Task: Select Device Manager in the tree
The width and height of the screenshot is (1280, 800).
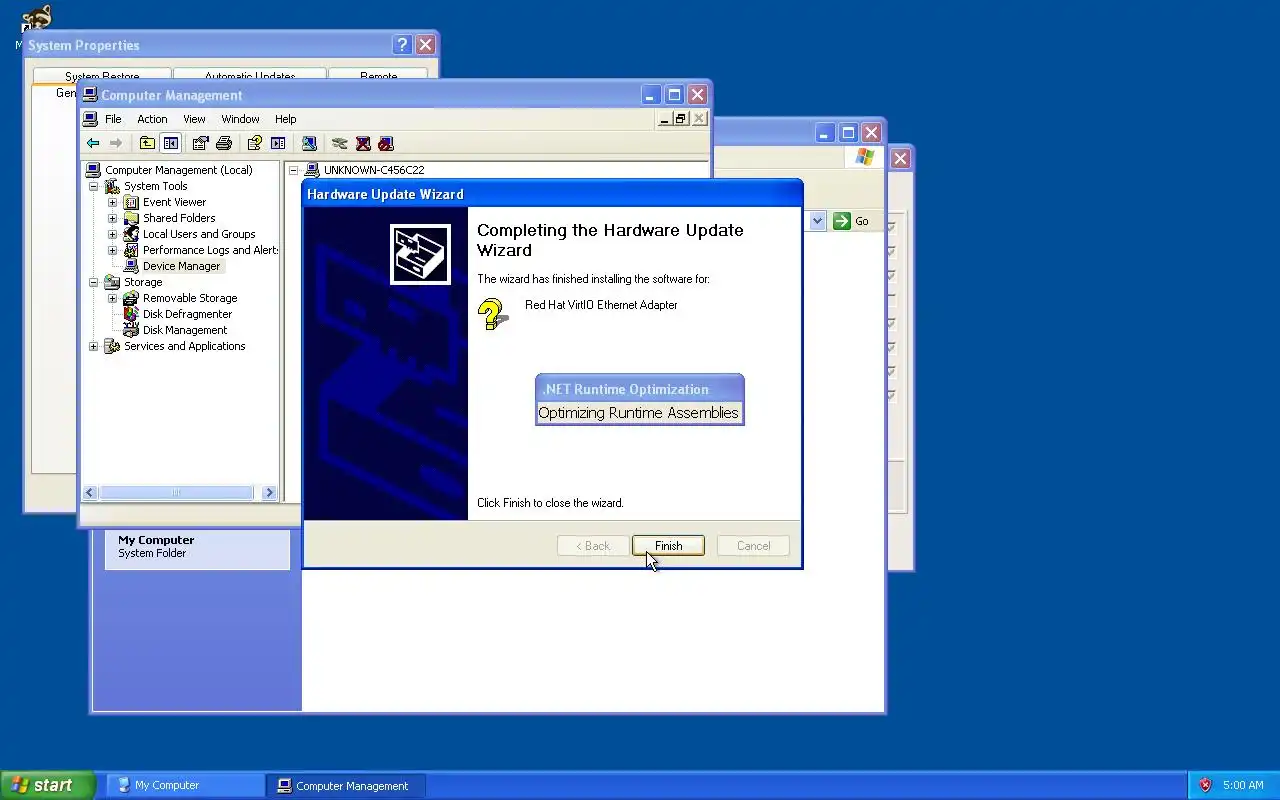Action: [181, 266]
